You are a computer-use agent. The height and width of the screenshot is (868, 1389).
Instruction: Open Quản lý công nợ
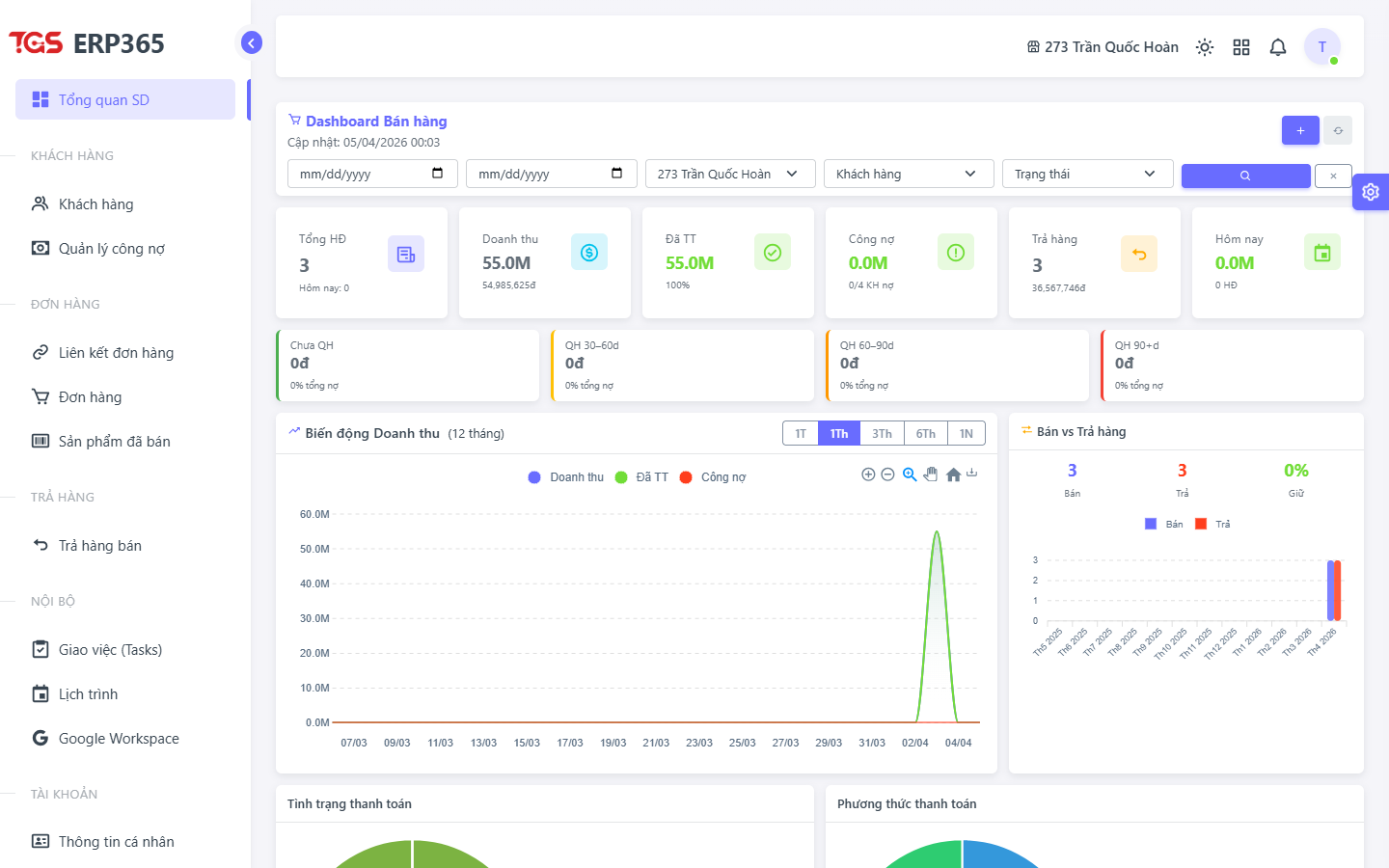point(125,248)
